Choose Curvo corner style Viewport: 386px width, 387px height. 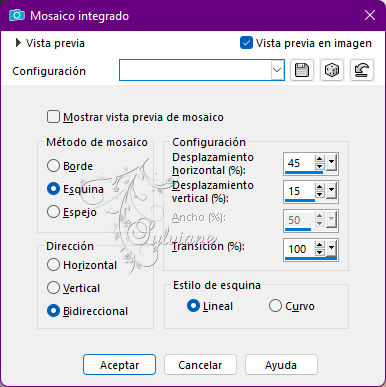coord(275,306)
